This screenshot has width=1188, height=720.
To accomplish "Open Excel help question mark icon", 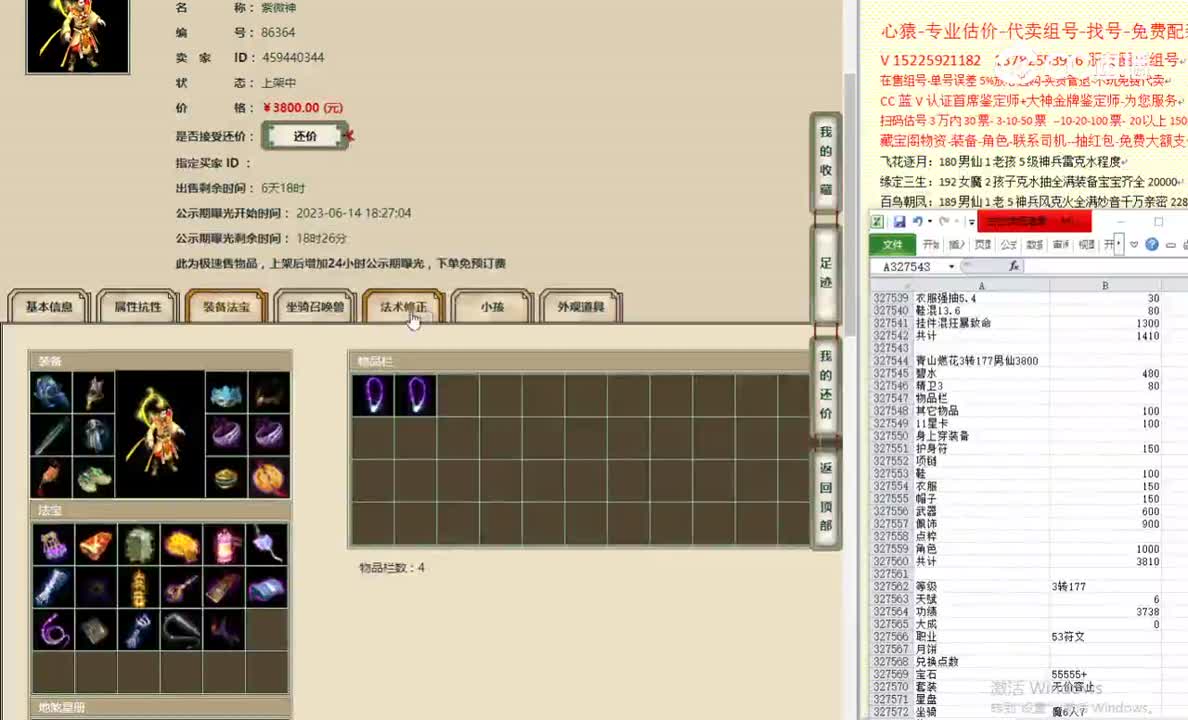I will coord(1152,244).
